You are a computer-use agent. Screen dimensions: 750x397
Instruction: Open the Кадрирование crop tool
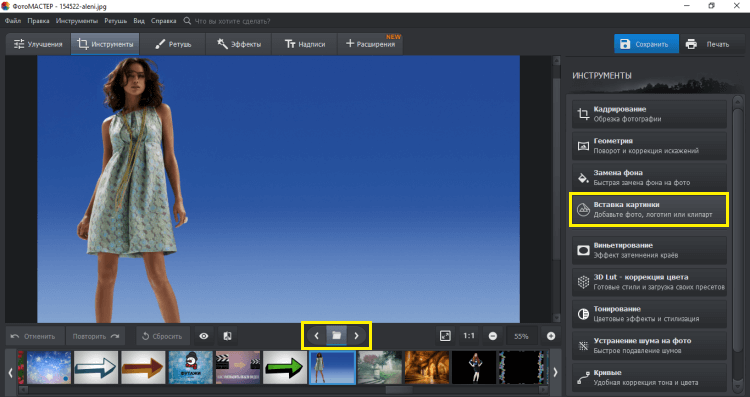click(649, 114)
